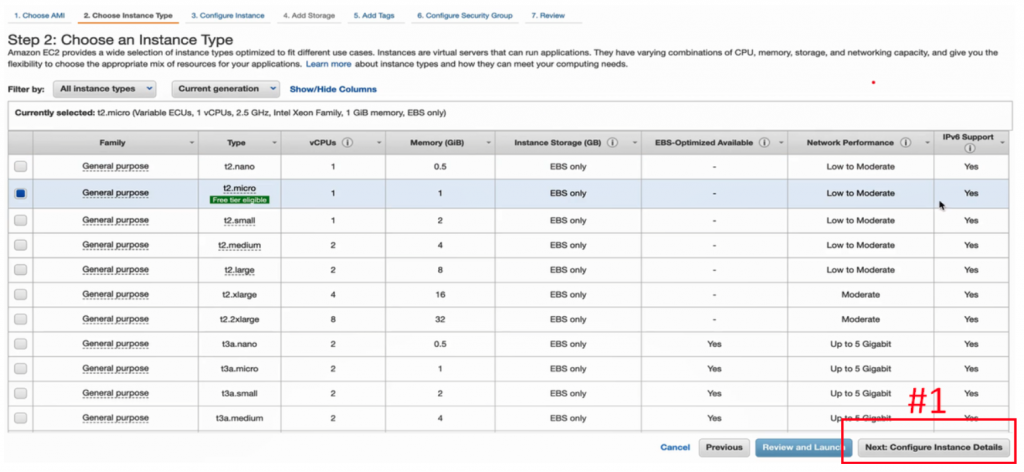Open the Family column sort arrow
1024x472 pixels.
191,143
